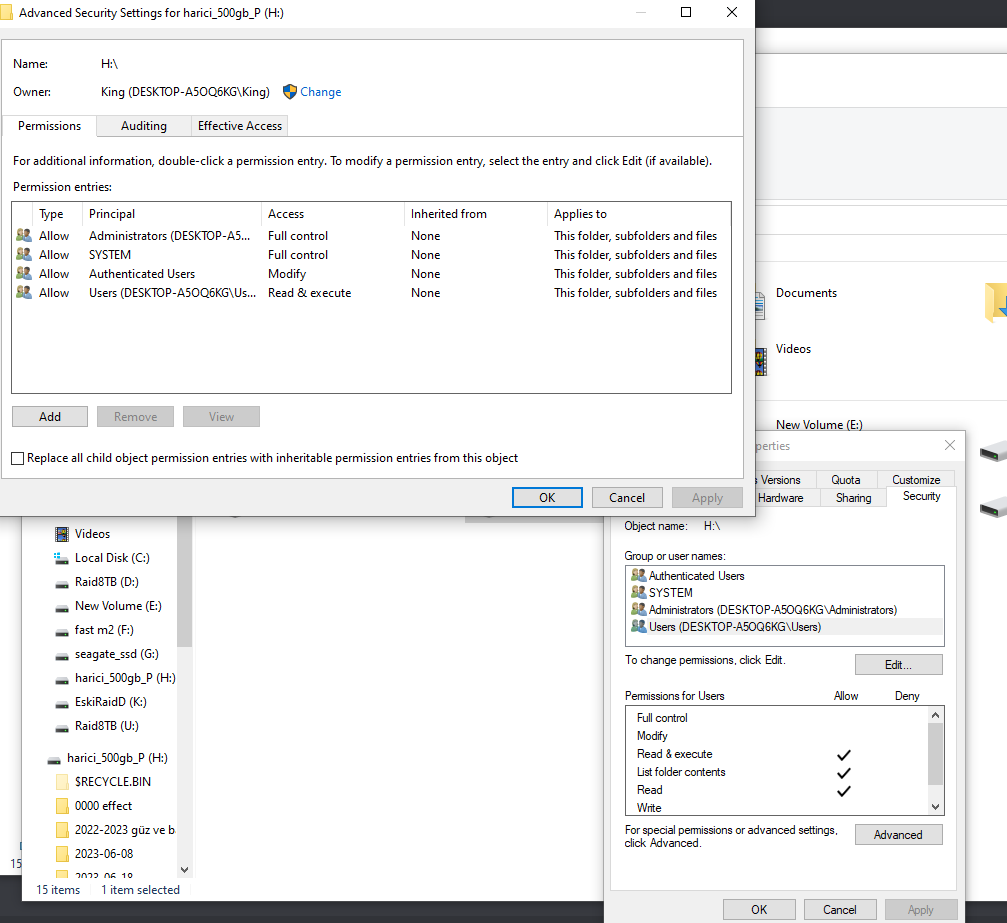
Task: Click OK in the H: Properties dialog
Action: point(759,910)
